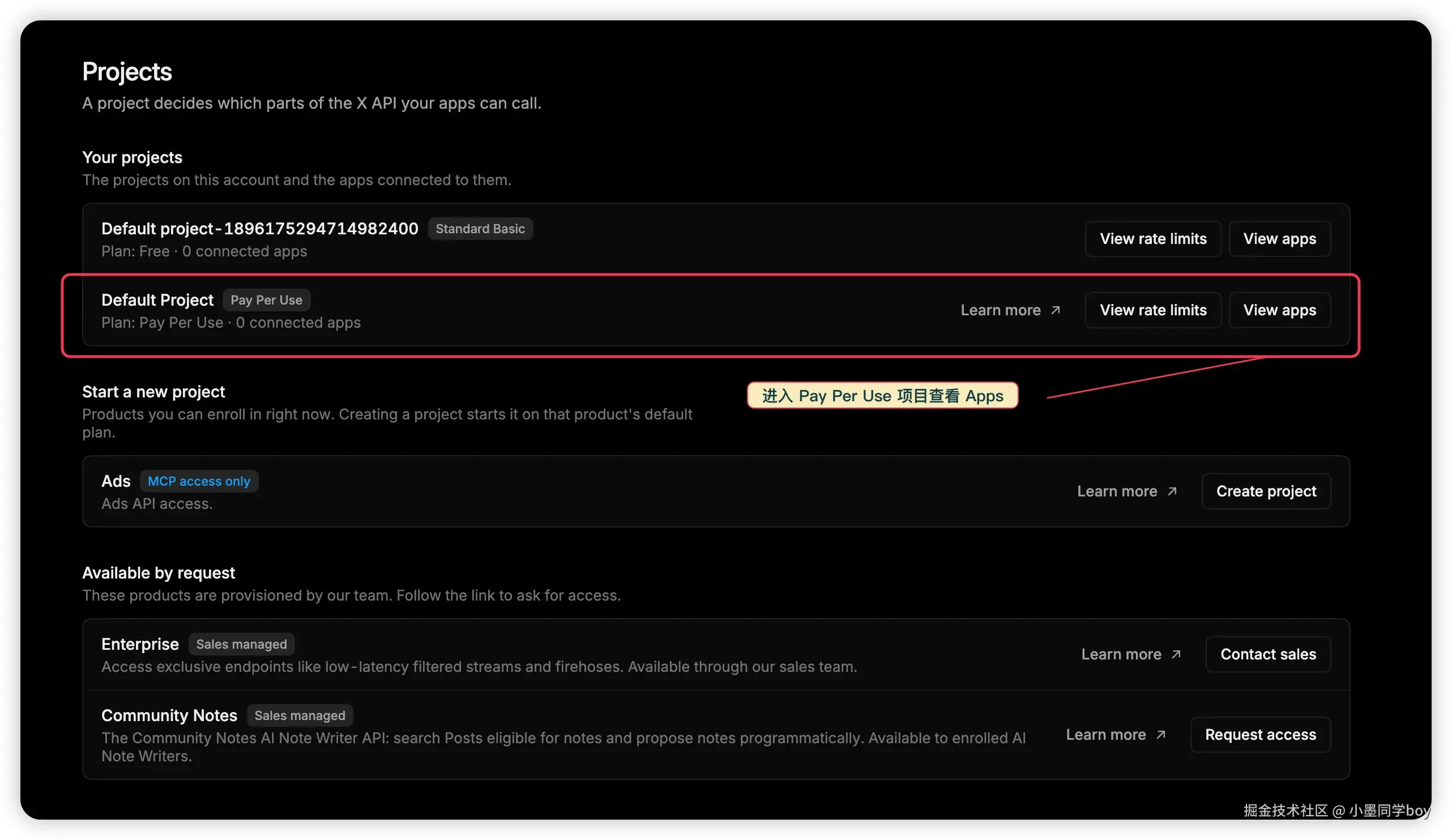Click the Your projects section heading
The height and width of the screenshot is (840, 1452).
pyautogui.click(x=132, y=157)
